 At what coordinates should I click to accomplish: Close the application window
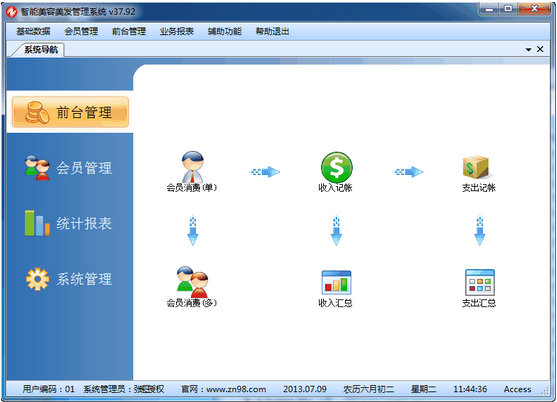[534, 9]
